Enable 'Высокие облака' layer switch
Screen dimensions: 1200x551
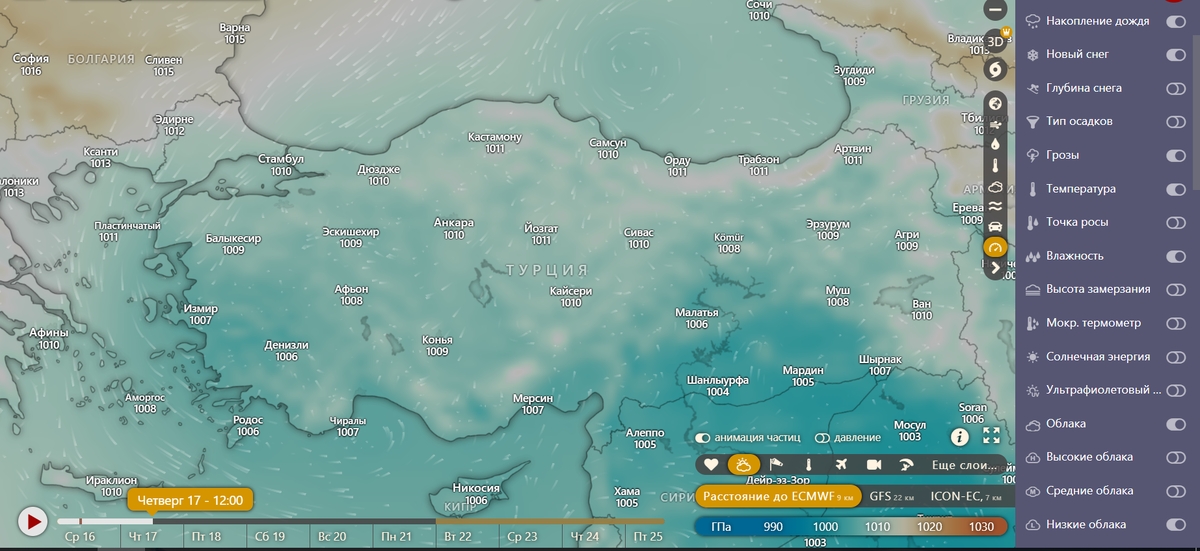pos(1176,457)
